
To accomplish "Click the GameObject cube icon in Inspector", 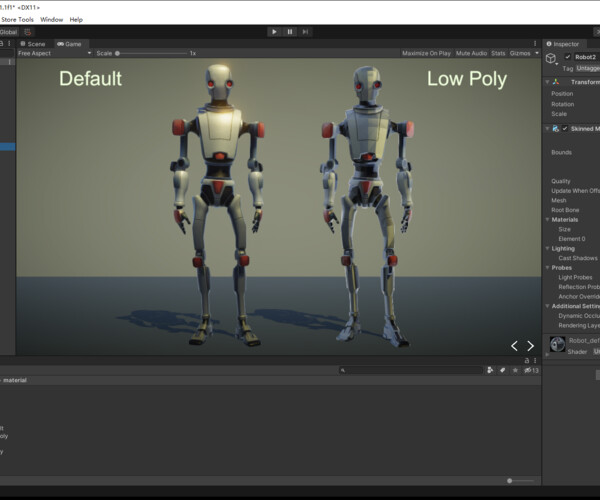I will point(551,58).
